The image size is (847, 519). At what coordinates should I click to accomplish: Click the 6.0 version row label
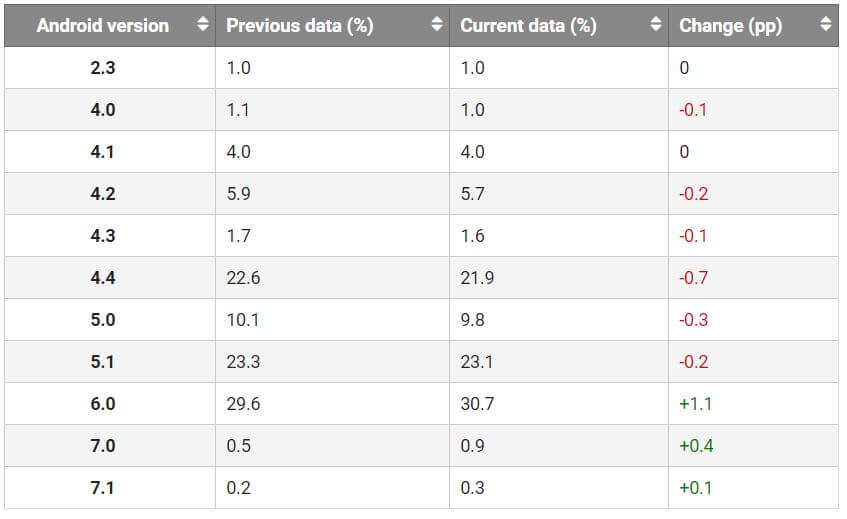(103, 404)
